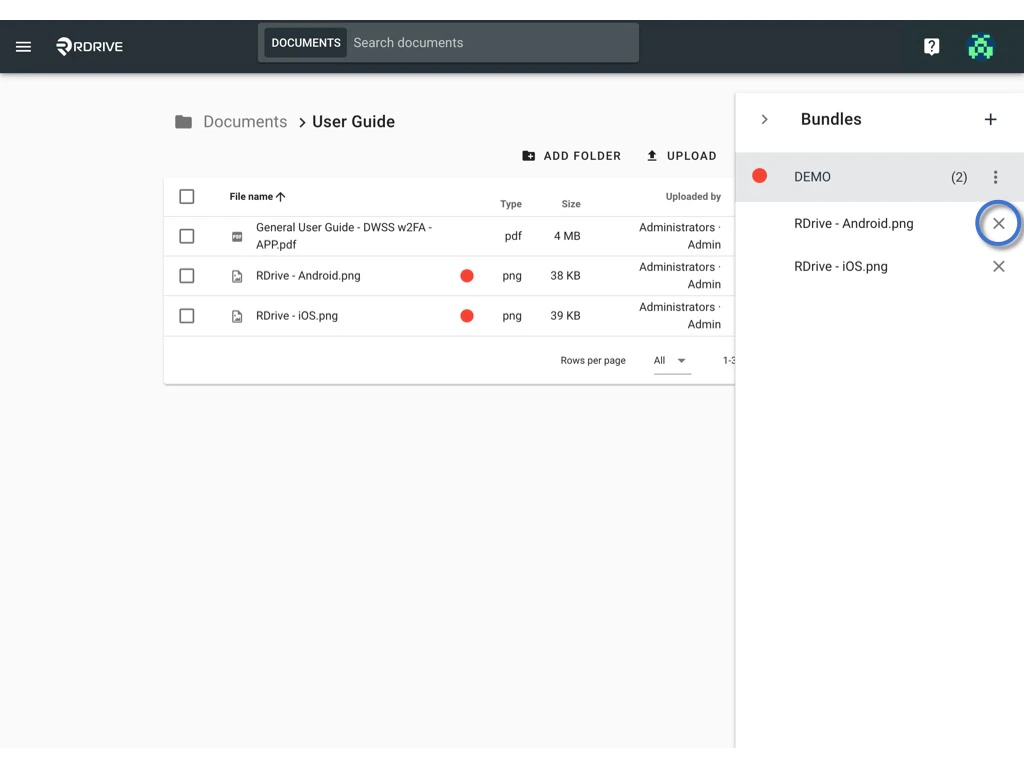The width and height of the screenshot is (1024, 768).
Task: Open the user profile avatar menu
Action: point(980,46)
